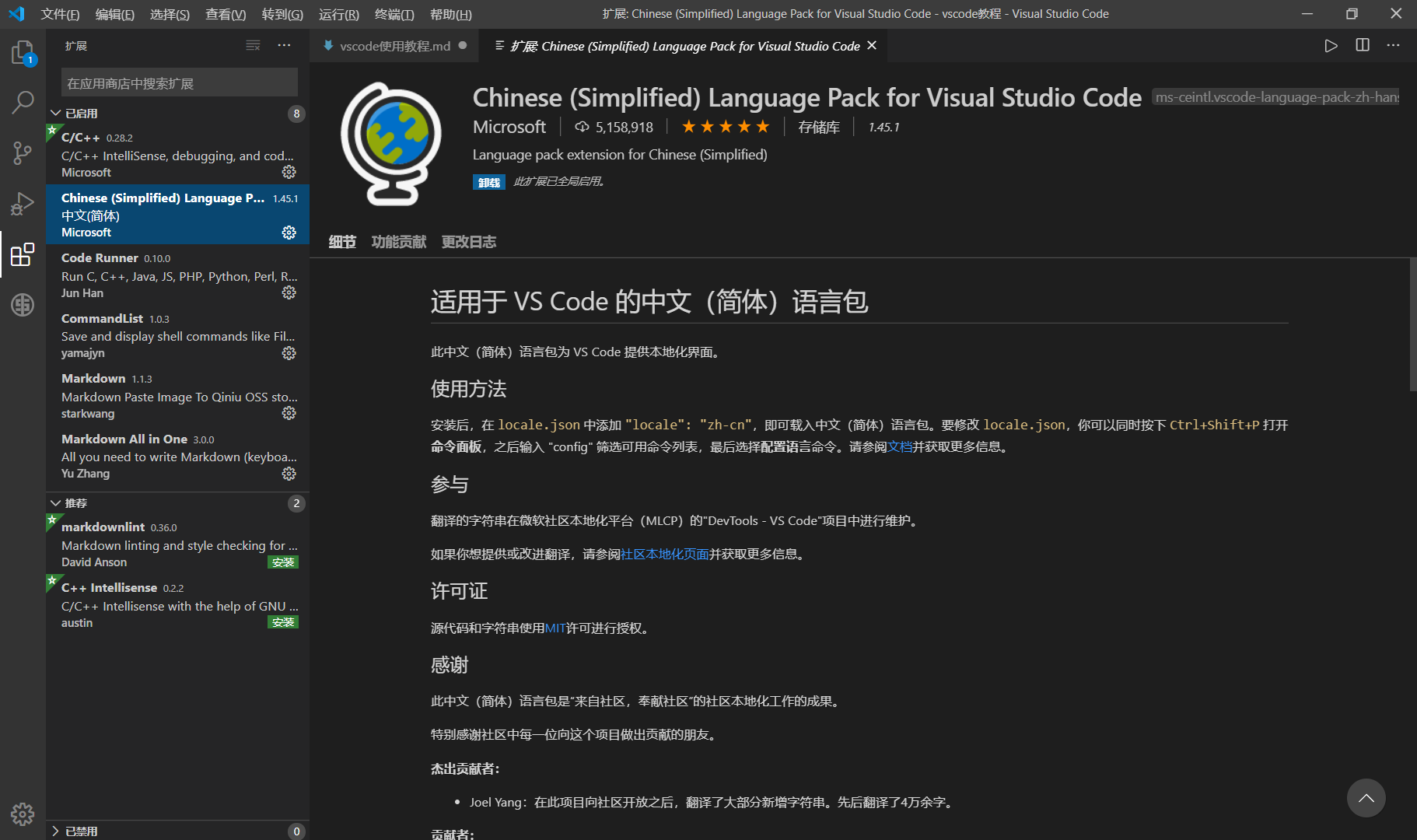This screenshot has height=840, width=1417.
Task: Open the 运行(R) menu
Action: tap(339, 14)
